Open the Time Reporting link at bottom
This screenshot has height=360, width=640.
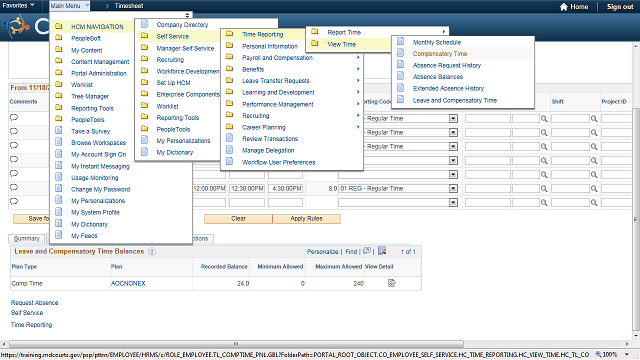[x=31, y=324]
